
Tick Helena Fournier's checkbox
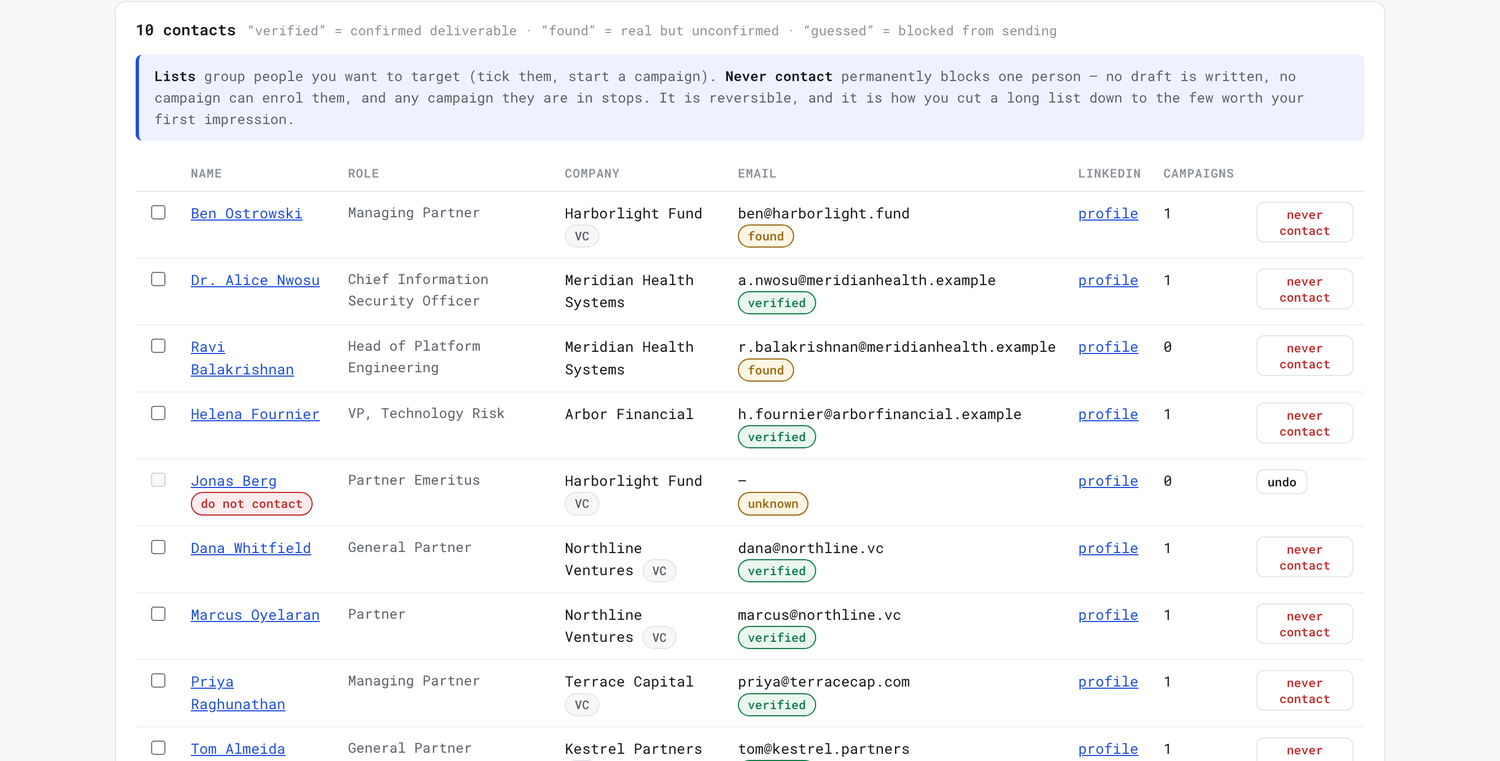(158, 413)
